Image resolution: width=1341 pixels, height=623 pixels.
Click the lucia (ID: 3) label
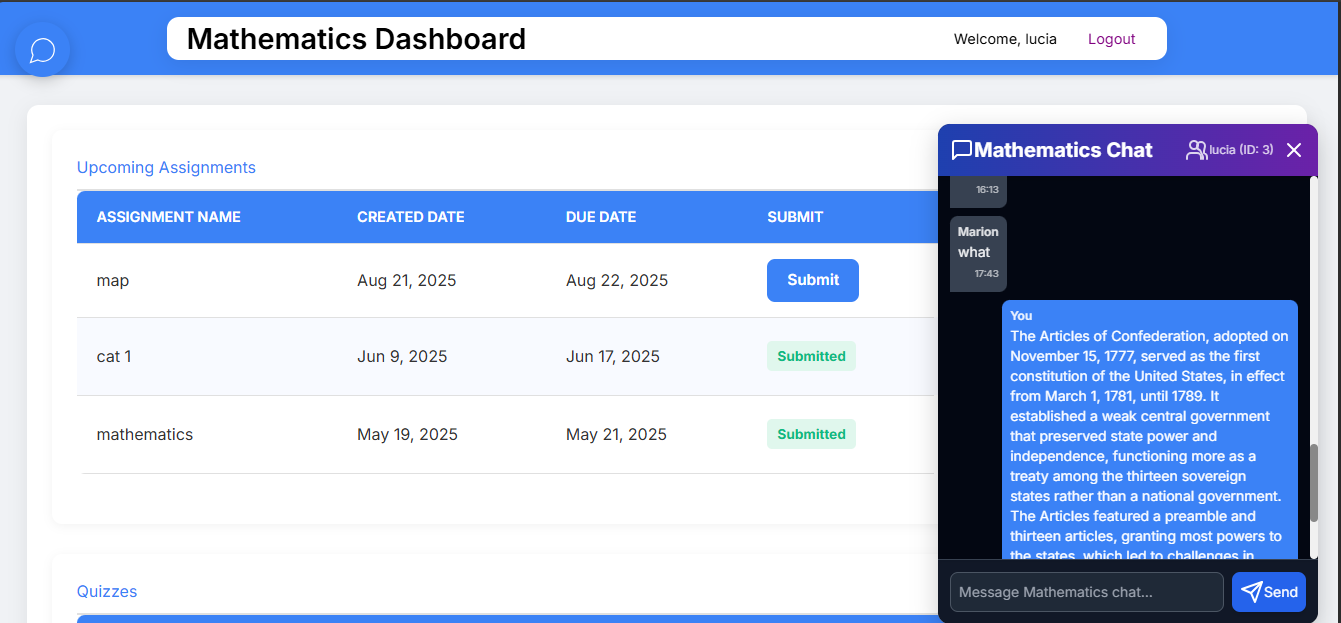tap(1241, 150)
